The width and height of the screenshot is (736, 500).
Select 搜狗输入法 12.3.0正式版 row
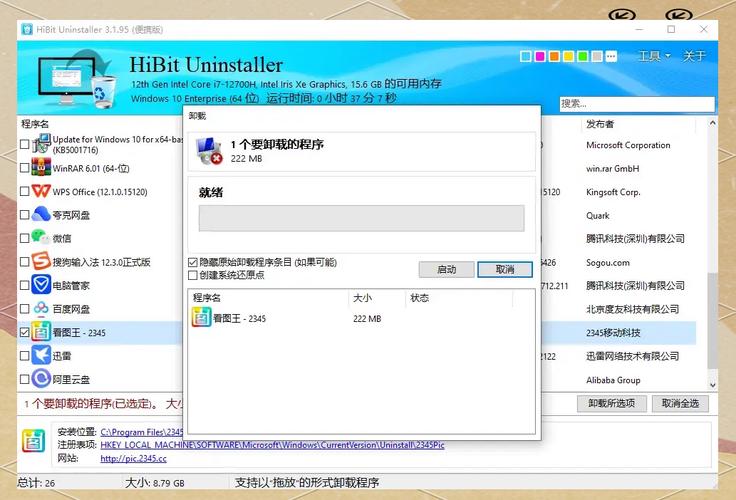click(101, 262)
